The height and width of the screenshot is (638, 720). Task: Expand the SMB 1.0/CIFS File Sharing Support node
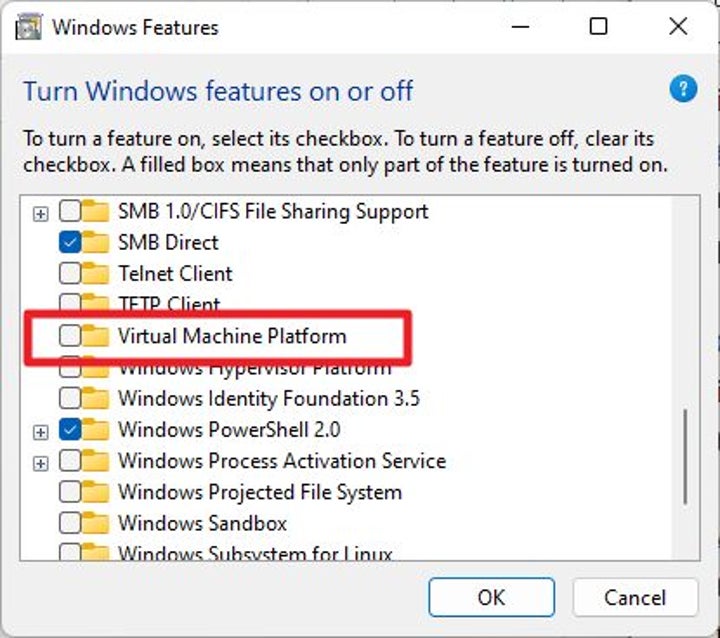coord(40,212)
